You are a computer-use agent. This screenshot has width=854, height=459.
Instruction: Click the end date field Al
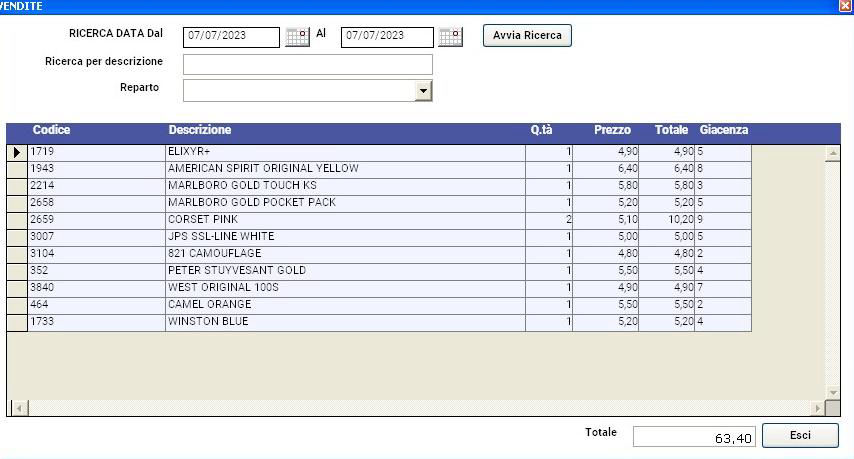(x=387, y=37)
